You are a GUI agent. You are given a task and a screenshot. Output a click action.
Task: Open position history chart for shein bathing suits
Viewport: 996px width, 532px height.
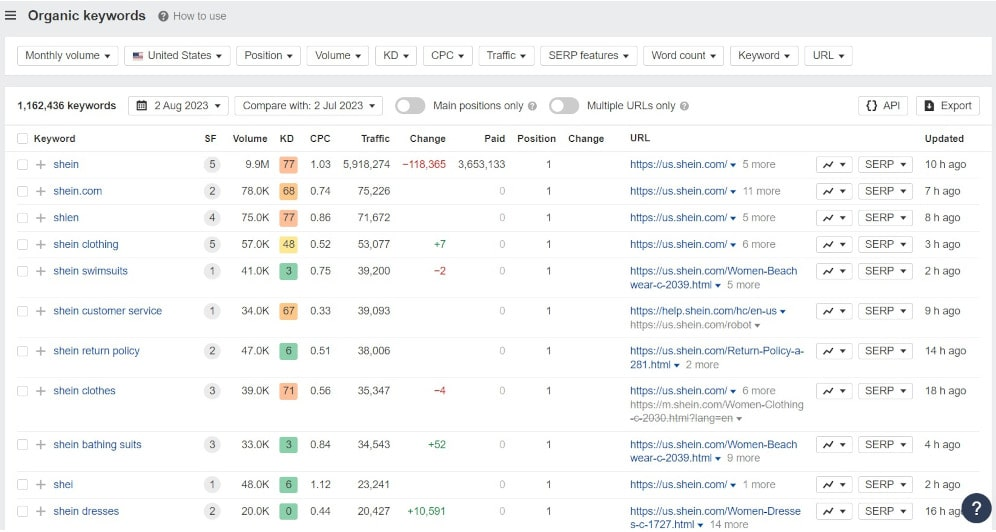[x=834, y=445]
